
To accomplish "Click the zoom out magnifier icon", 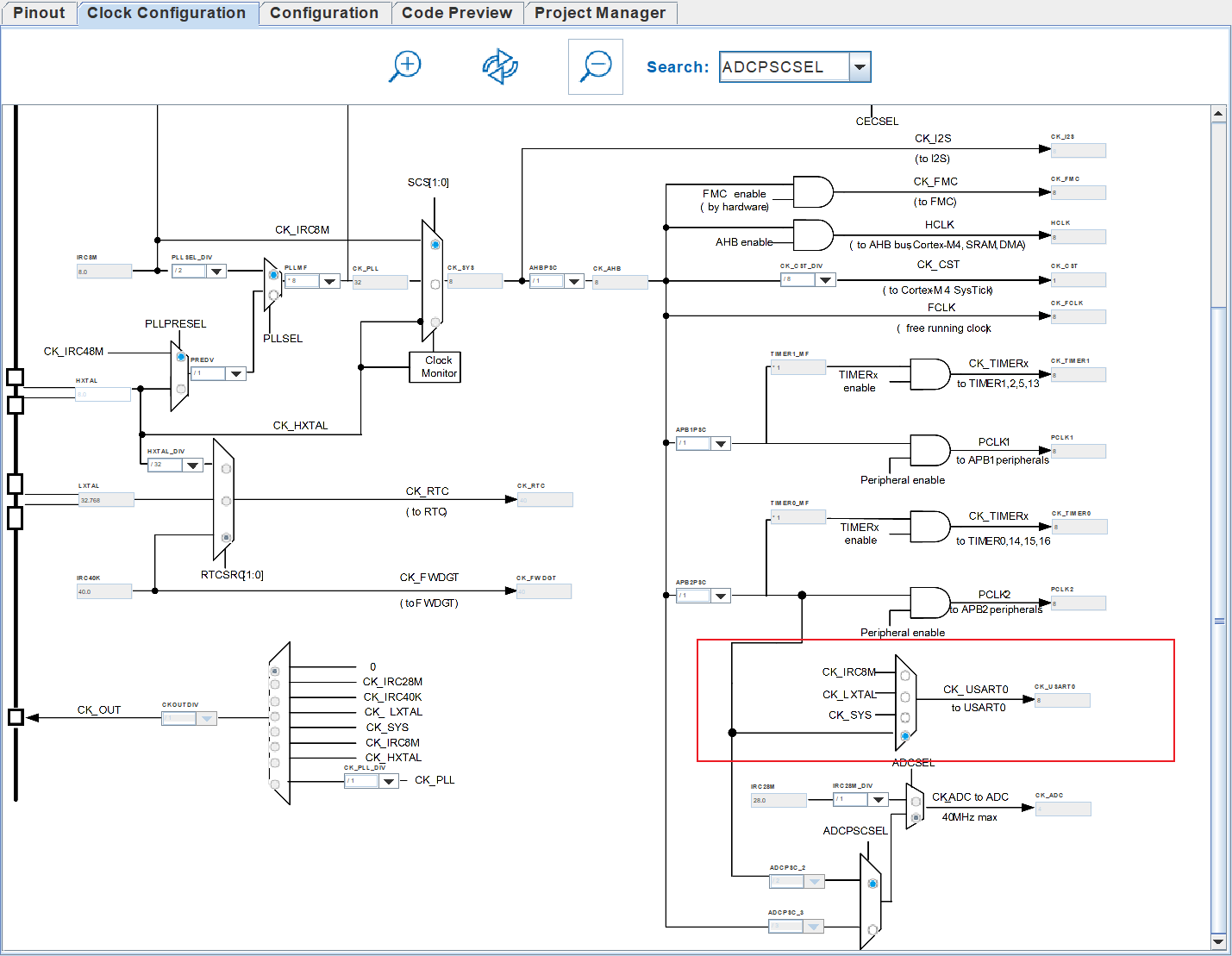I will click(596, 66).
